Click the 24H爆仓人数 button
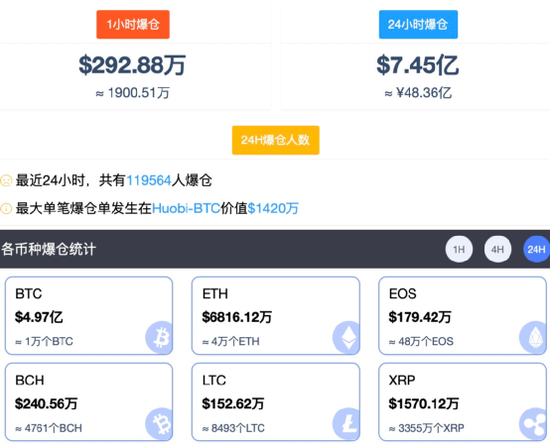The height and width of the screenshot is (447, 550). click(276, 140)
